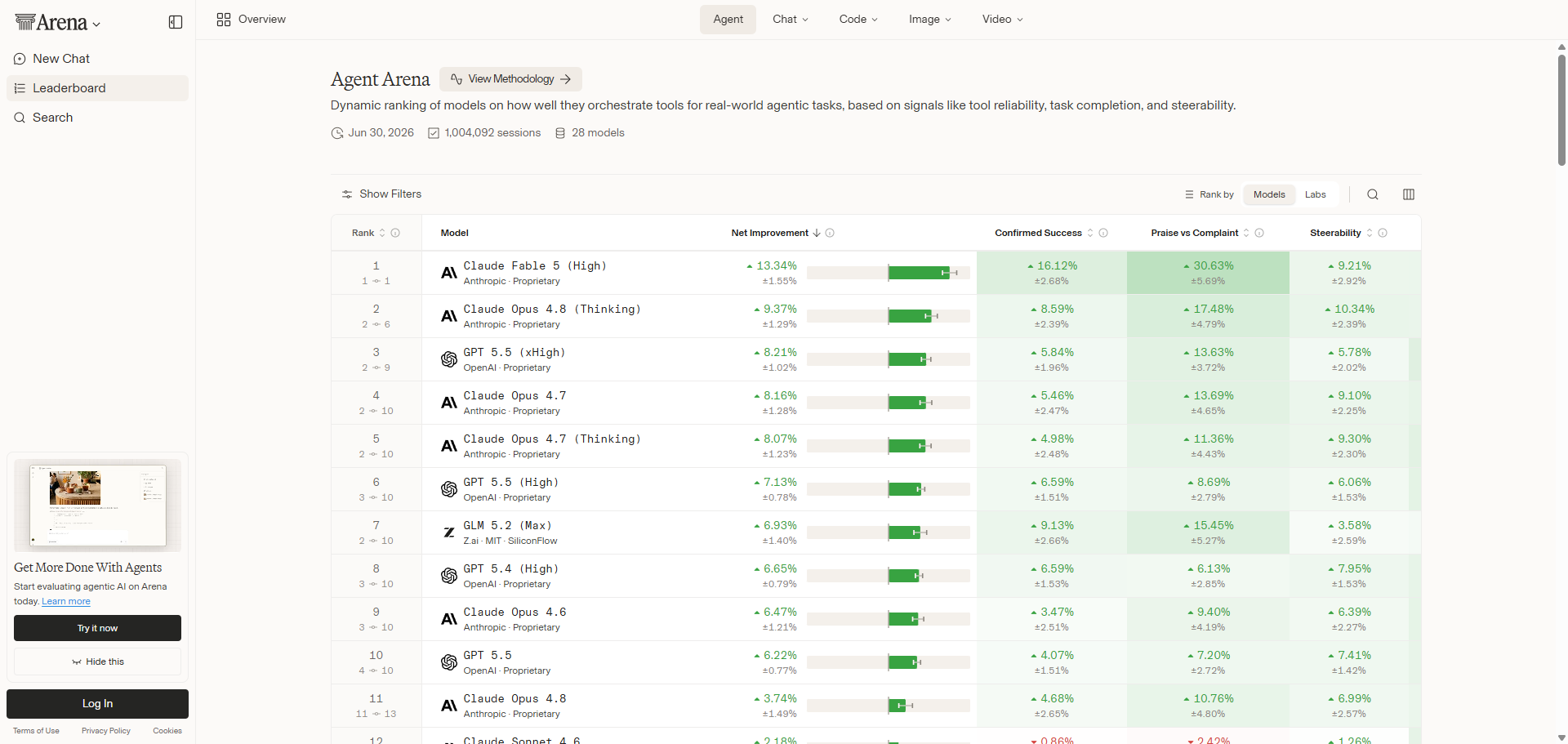Click the Claude Opus 4.7 model name
The width and height of the screenshot is (1568, 744).
(x=514, y=396)
